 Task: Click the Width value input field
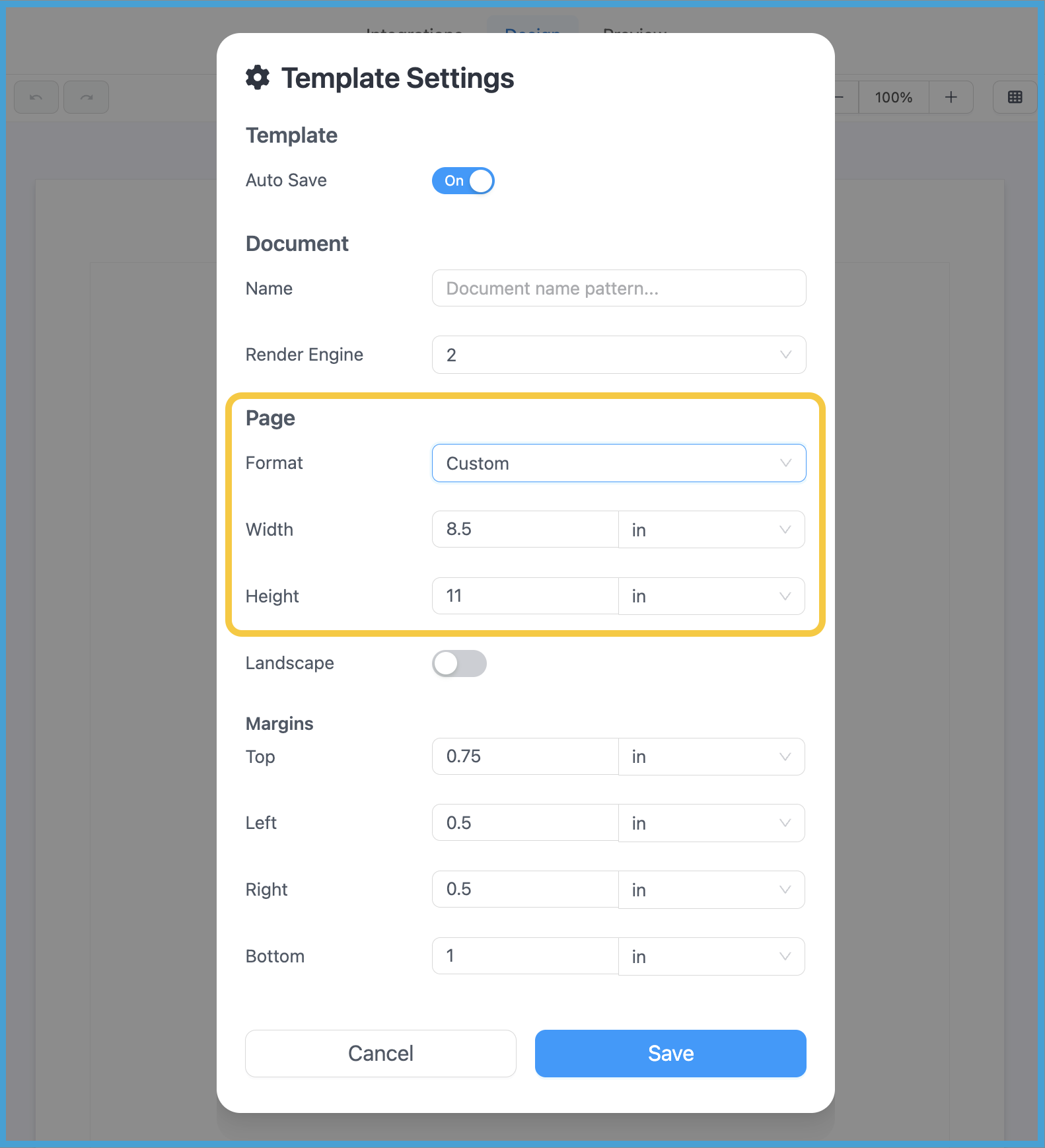(x=525, y=529)
